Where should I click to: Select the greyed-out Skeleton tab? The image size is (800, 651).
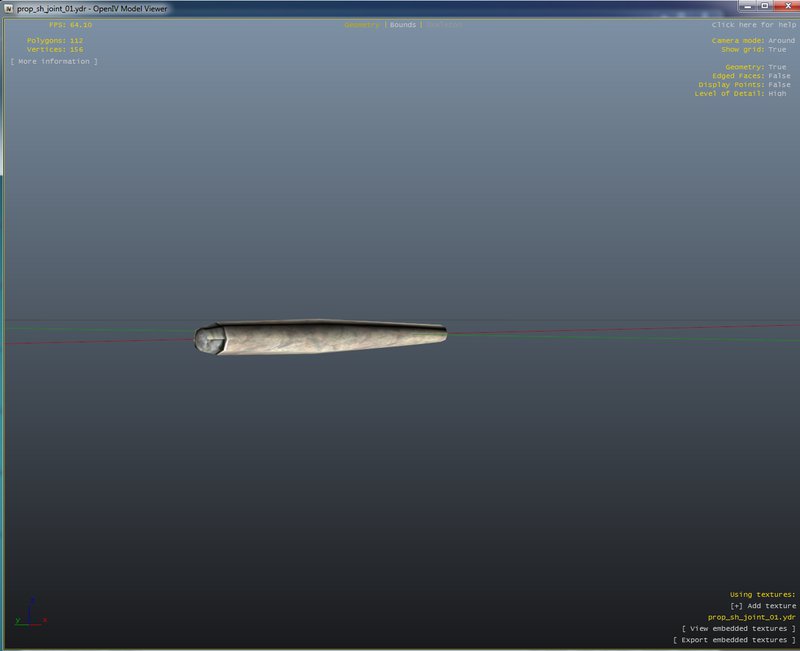[x=444, y=25]
